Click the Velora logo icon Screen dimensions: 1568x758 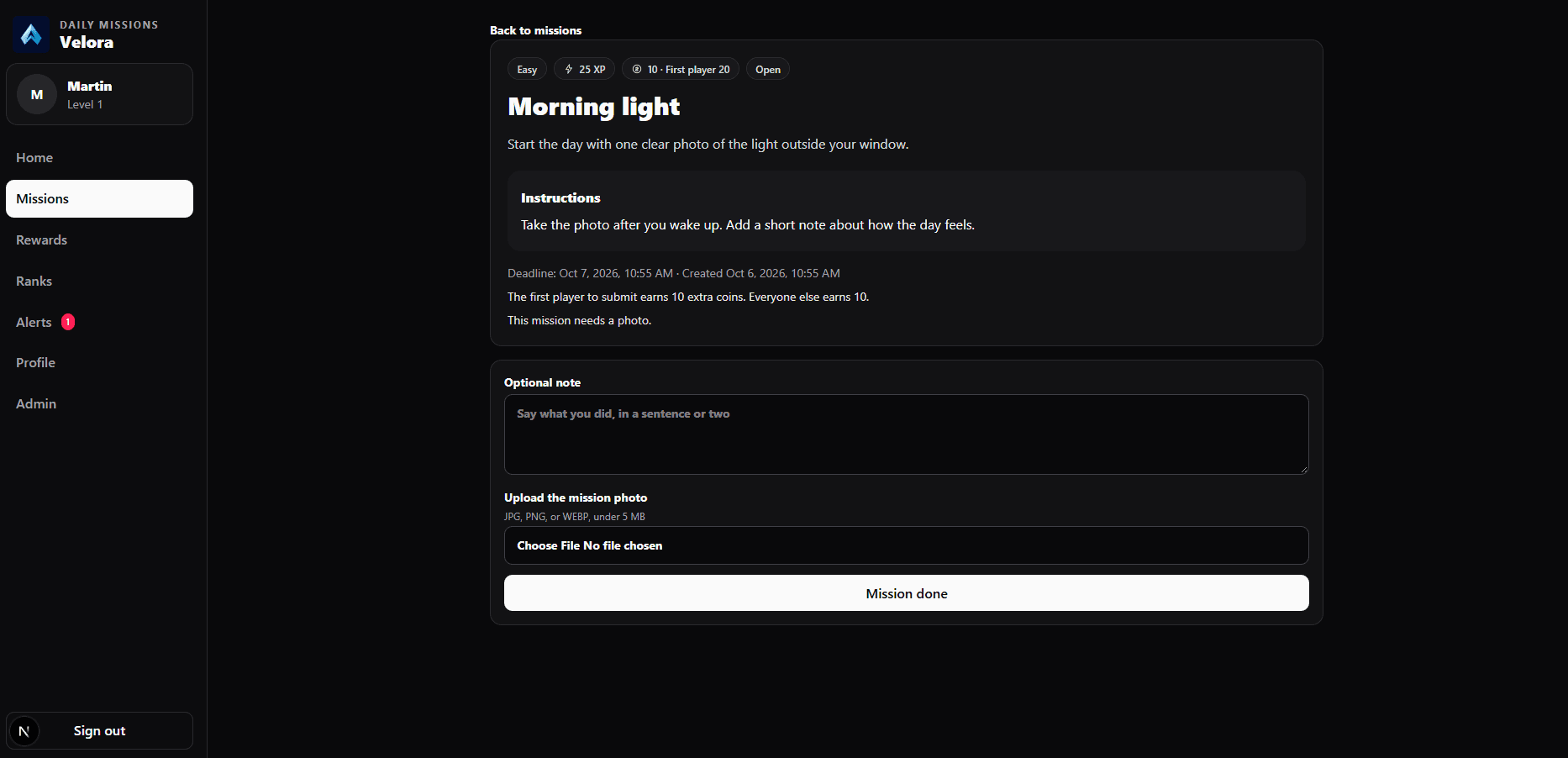pyautogui.click(x=31, y=34)
